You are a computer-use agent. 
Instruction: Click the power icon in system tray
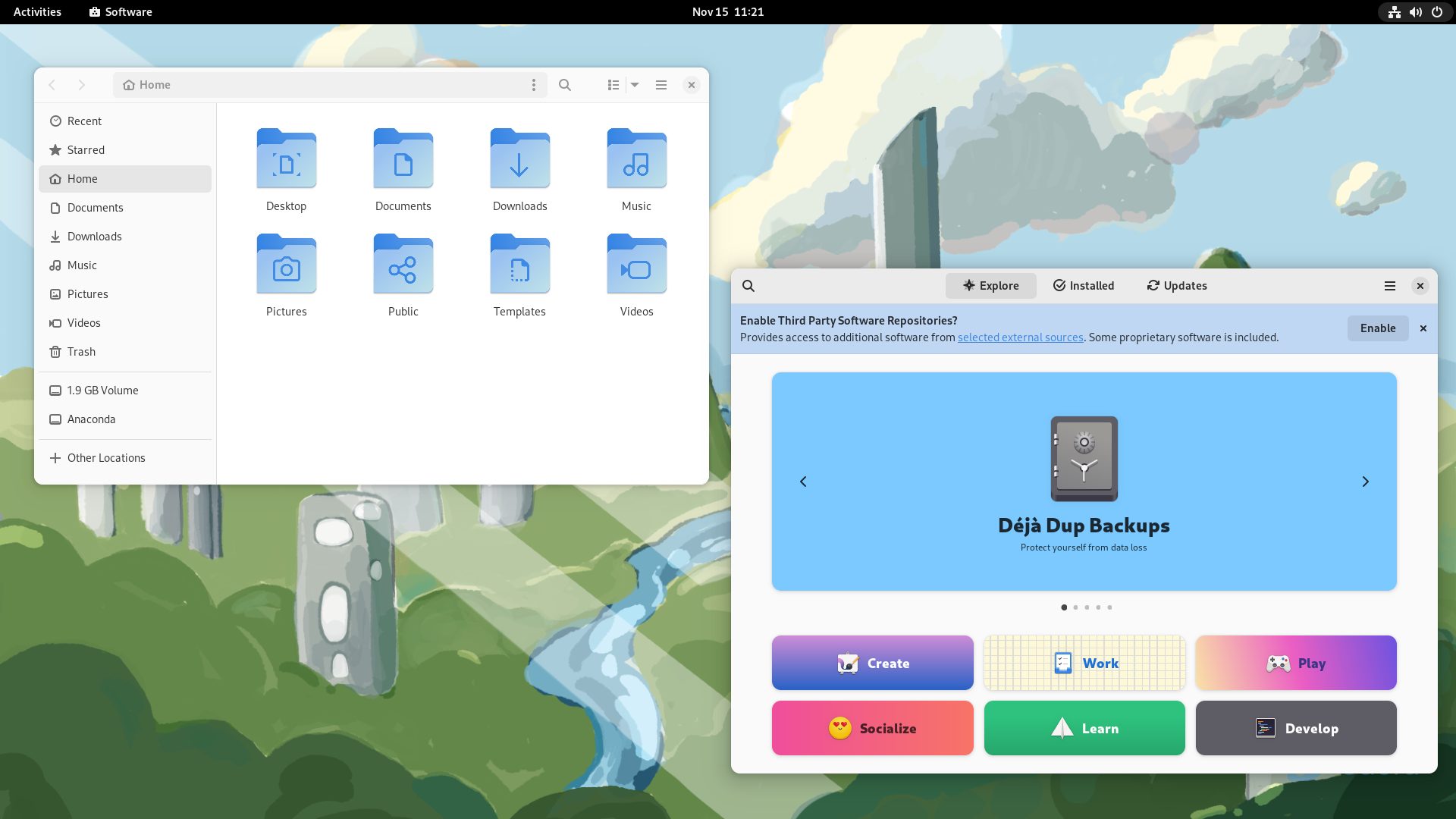click(x=1437, y=12)
